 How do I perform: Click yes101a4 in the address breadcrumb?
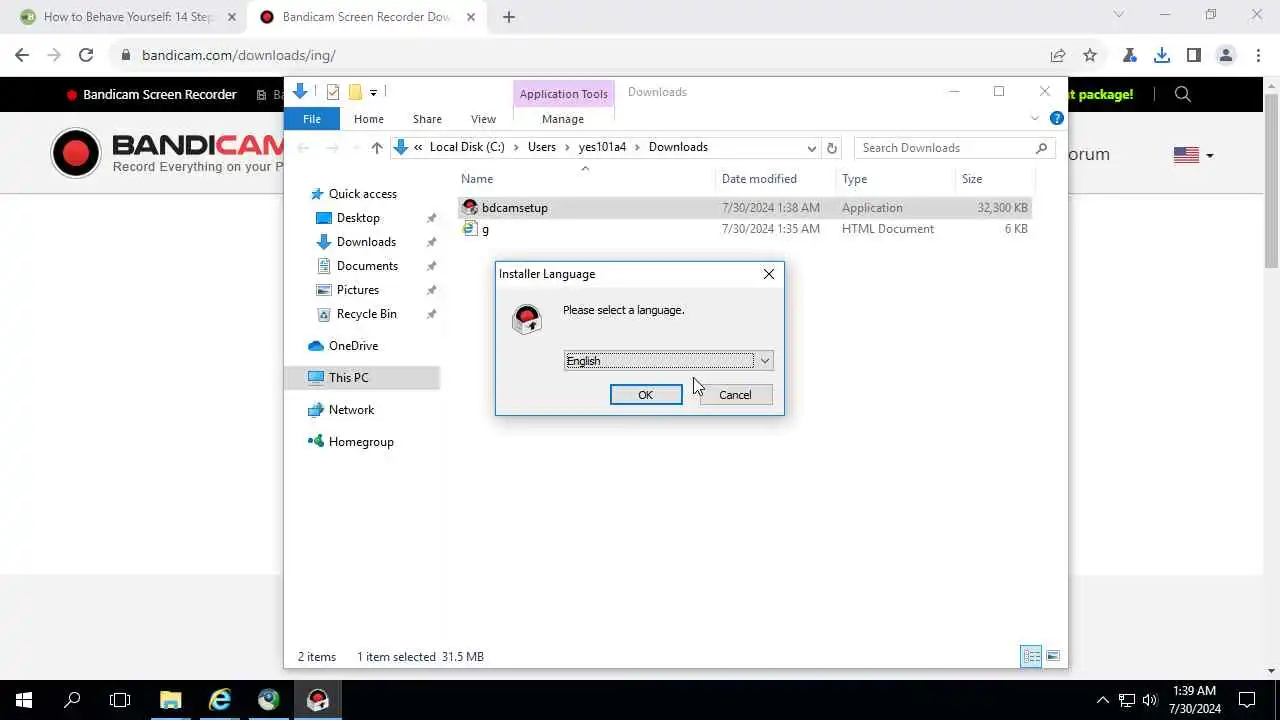click(x=602, y=147)
